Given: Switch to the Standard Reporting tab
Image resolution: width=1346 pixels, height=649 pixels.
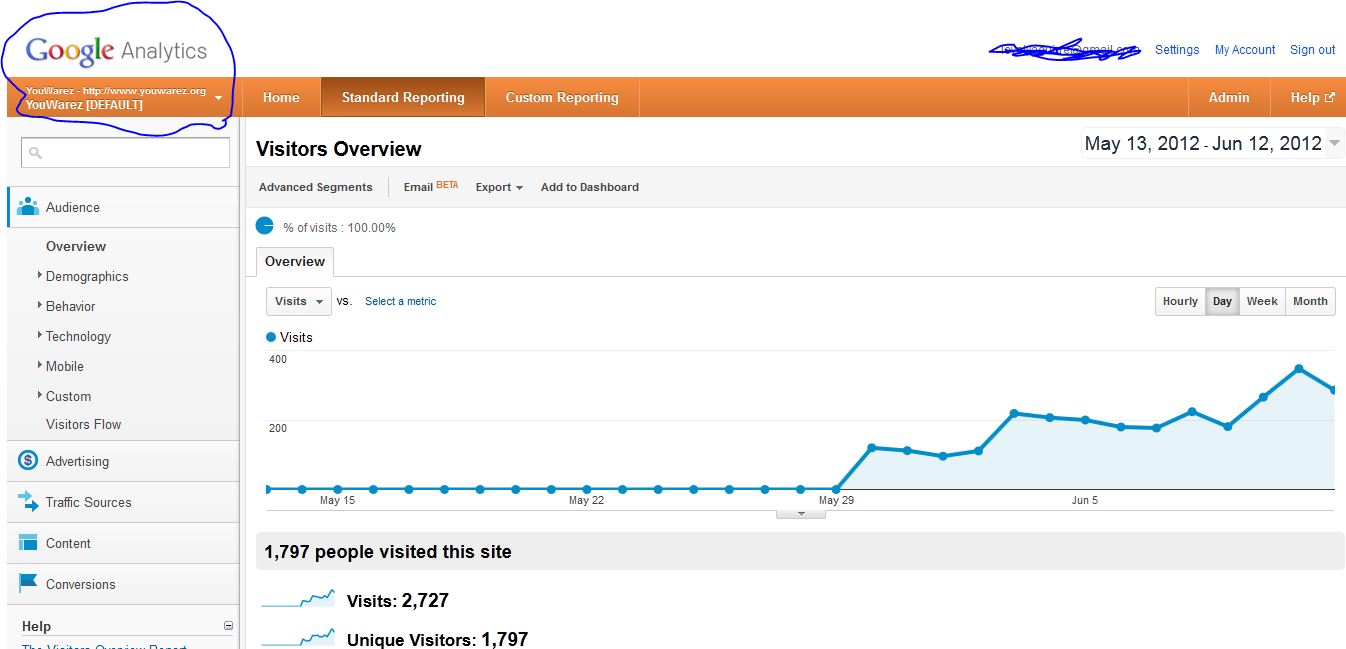Looking at the screenshot, I should 403,98.
